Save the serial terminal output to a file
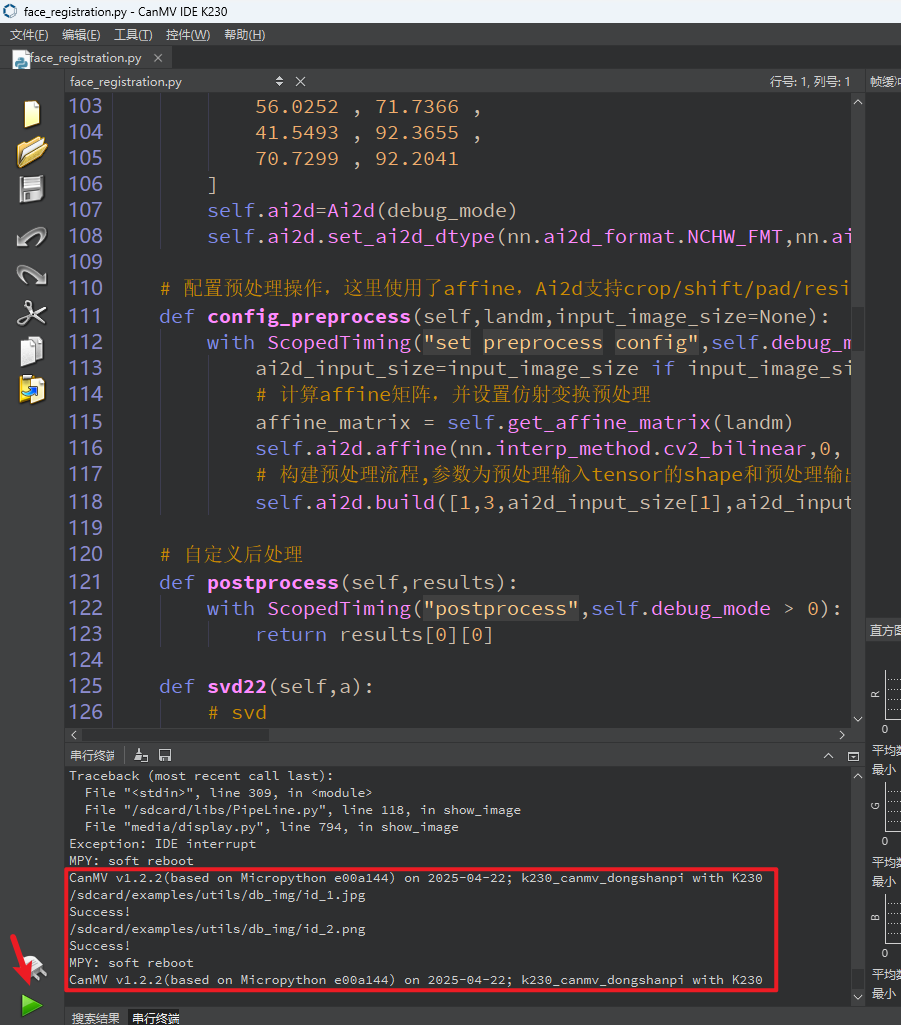Viewport: 901px width, 1025px height. coord(165,756)
